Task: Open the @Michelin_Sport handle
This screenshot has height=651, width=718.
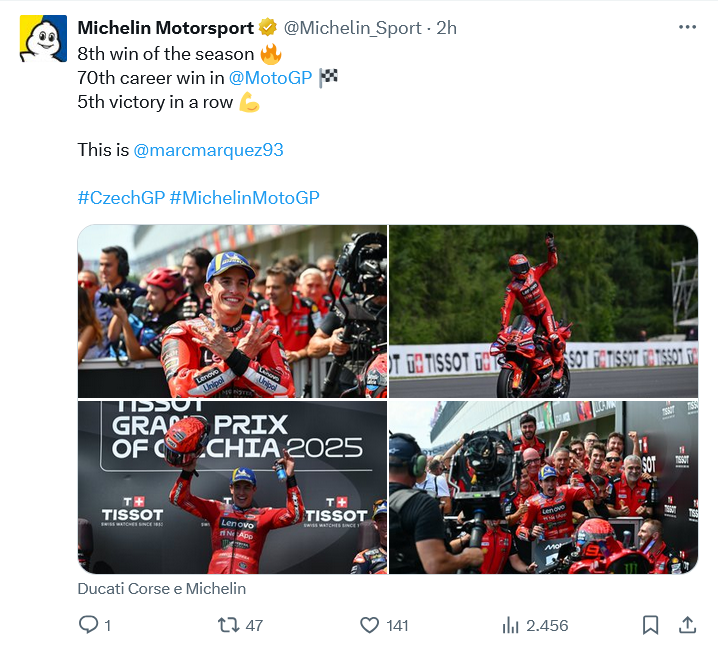Action: tap(353, 28)
